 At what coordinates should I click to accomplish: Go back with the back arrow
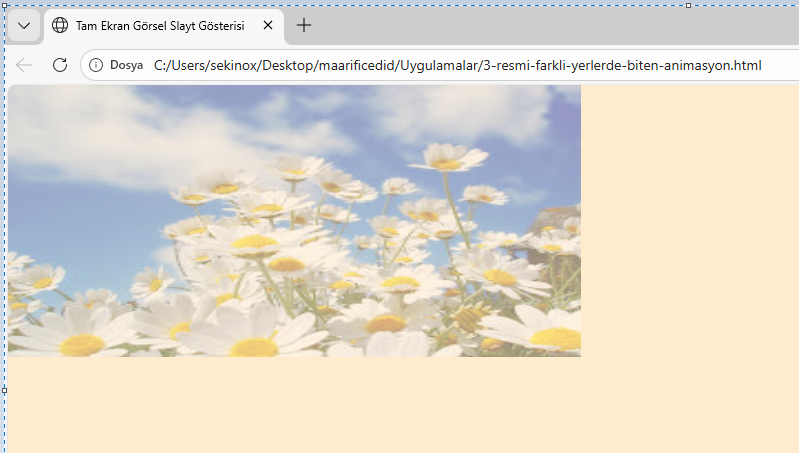(x=24, y=65)
